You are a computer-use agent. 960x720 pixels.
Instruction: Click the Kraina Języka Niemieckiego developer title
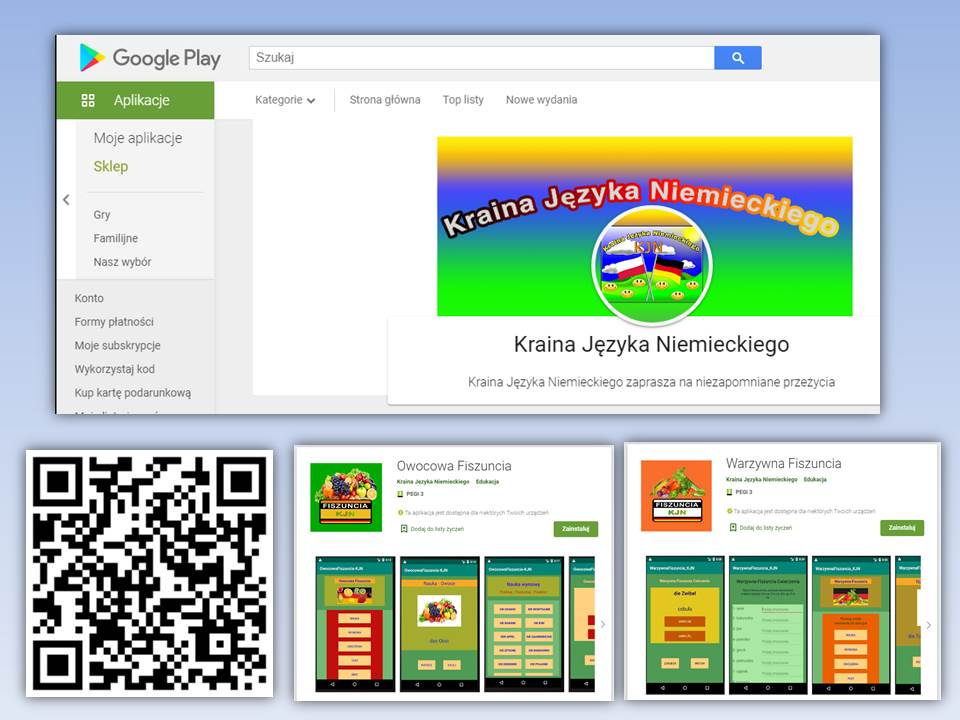pos(651,344)
